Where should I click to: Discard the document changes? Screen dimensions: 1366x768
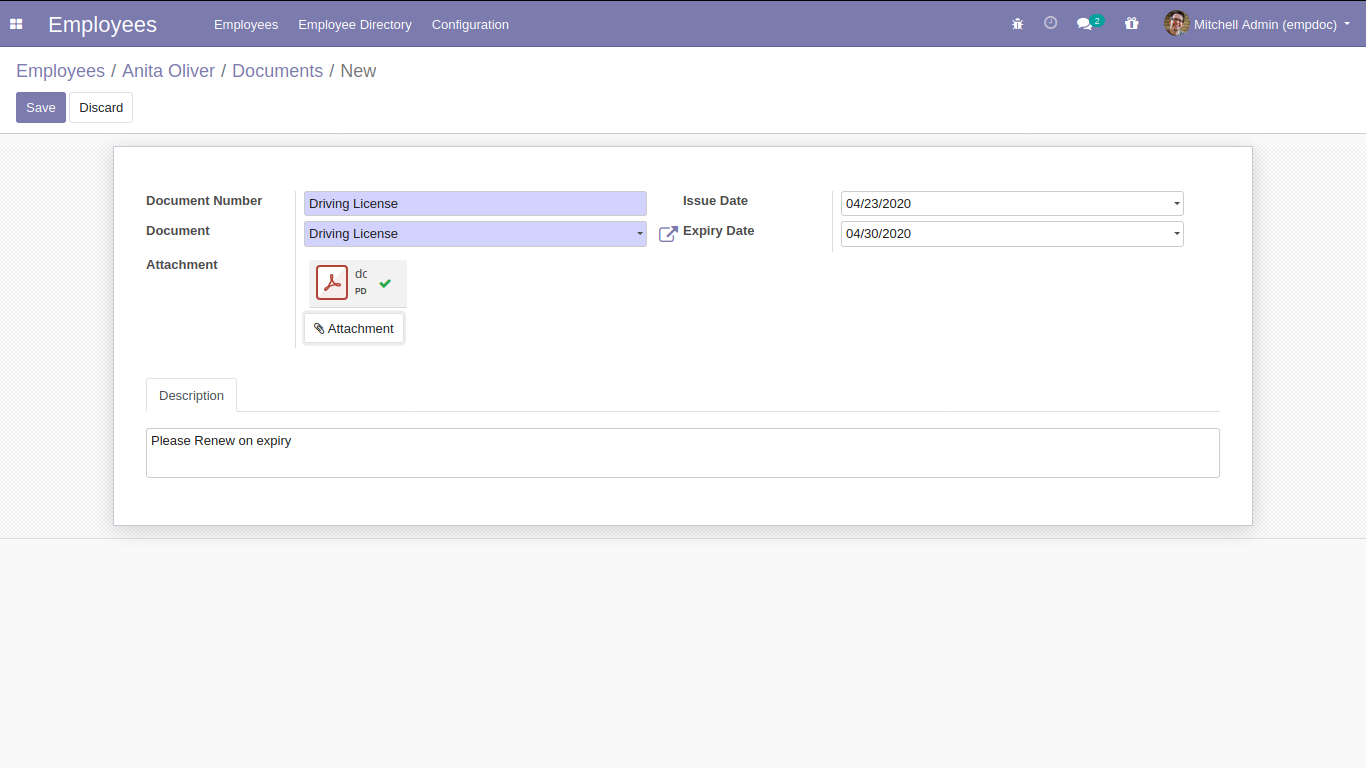click(x=101, y=108)
